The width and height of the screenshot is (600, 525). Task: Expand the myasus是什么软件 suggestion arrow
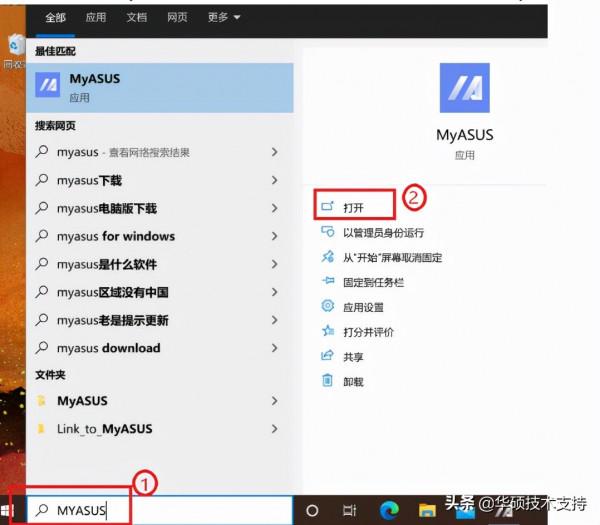(x=274, y=264)
